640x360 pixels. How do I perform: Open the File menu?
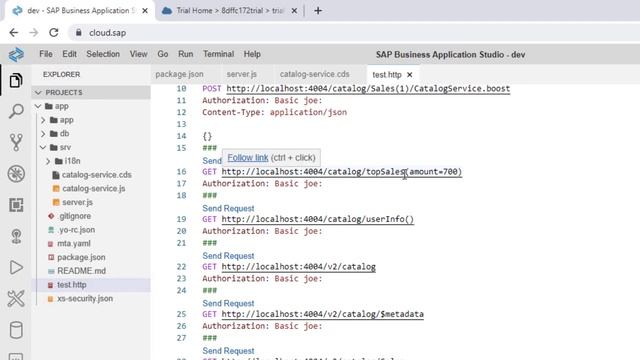[46, 54]
